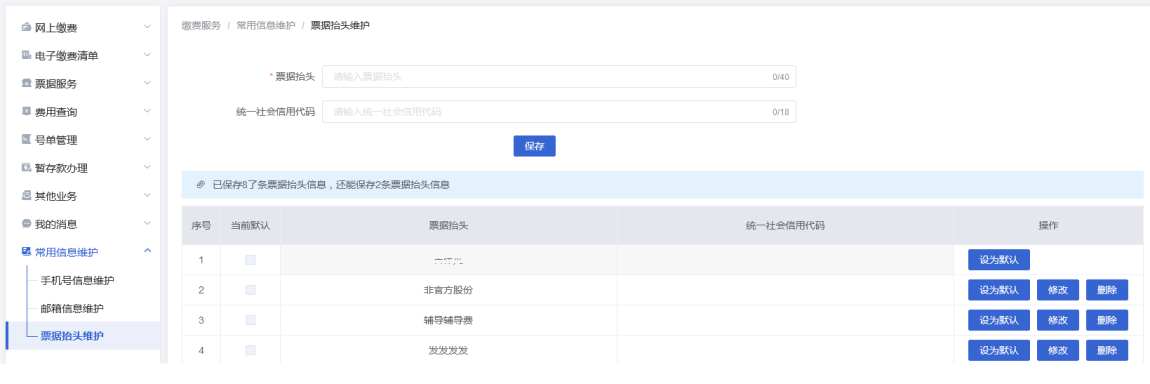Expand the 网上缴费 menu chevron
This screenshot has width=1150, height=384.
point(147,27)
